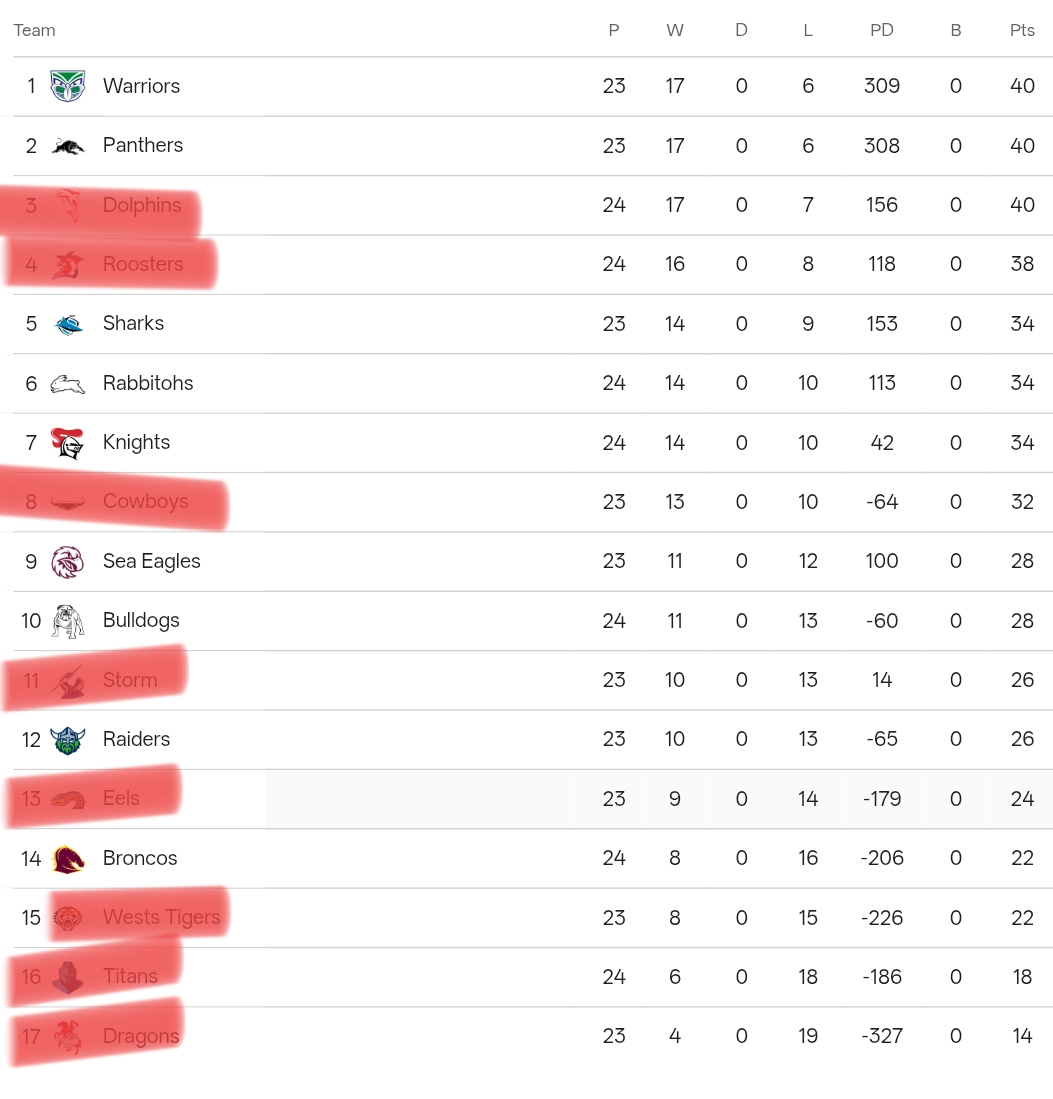This screenshot has height=1099, width=1053.
Task: Click the Rabbitohs rabbit logo
Action: (x=68, y=383)
